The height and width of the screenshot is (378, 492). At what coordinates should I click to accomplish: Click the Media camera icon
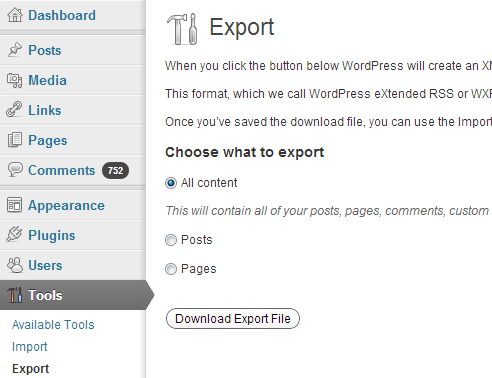[15, 80]
